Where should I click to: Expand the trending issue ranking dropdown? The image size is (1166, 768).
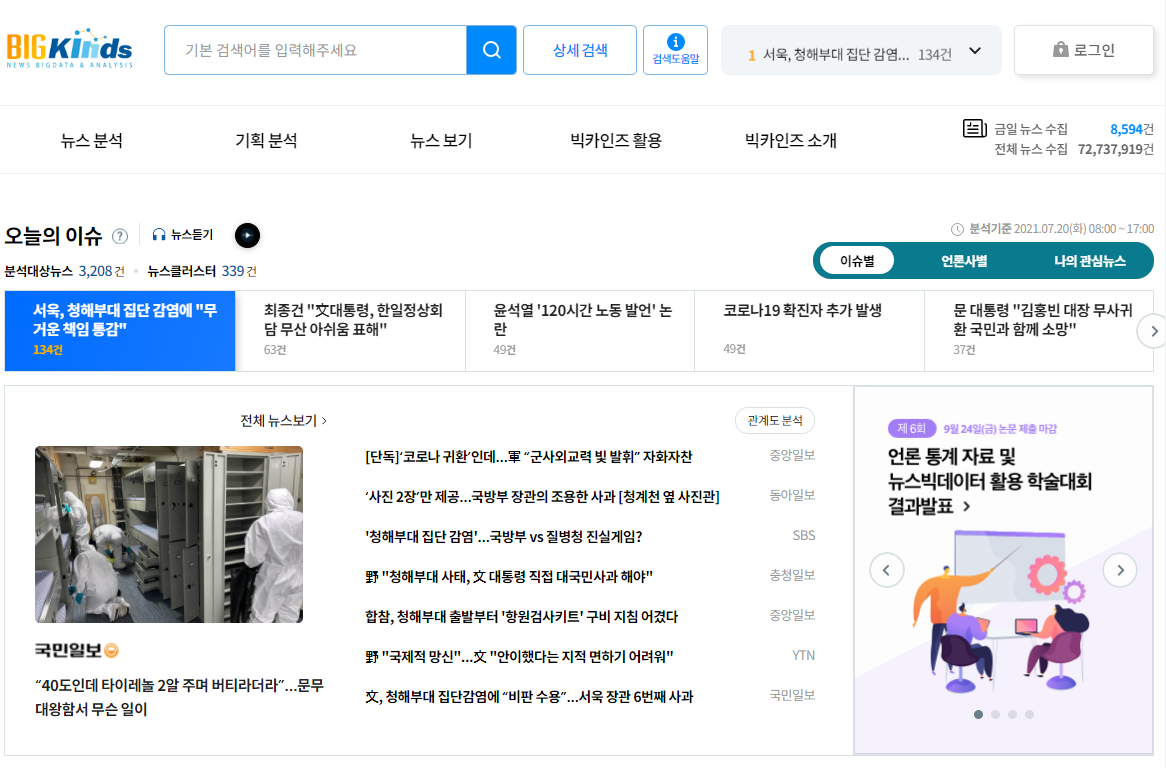(x=975, y=51)
